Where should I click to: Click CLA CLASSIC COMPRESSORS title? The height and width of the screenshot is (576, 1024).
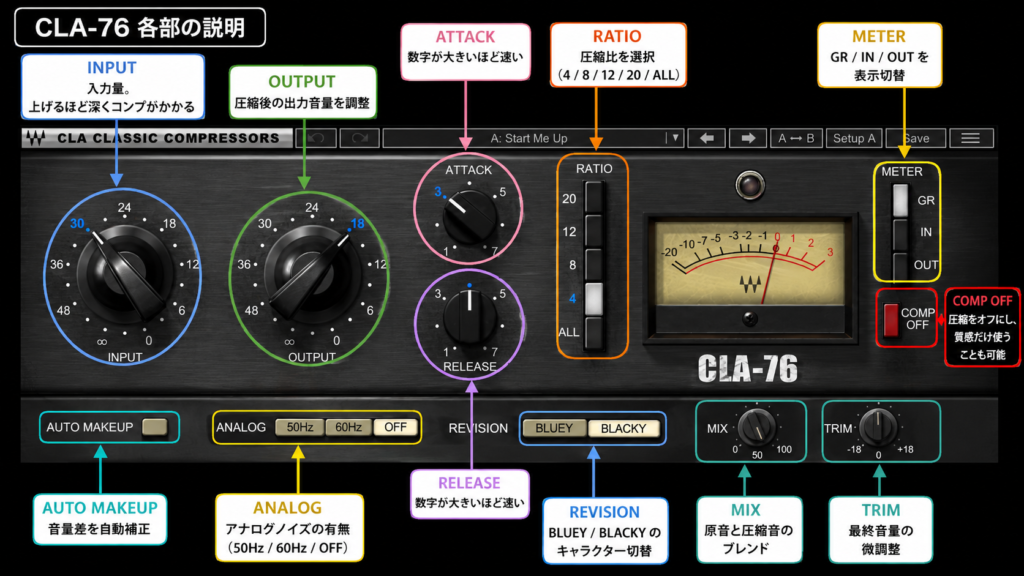click(168, 138)
